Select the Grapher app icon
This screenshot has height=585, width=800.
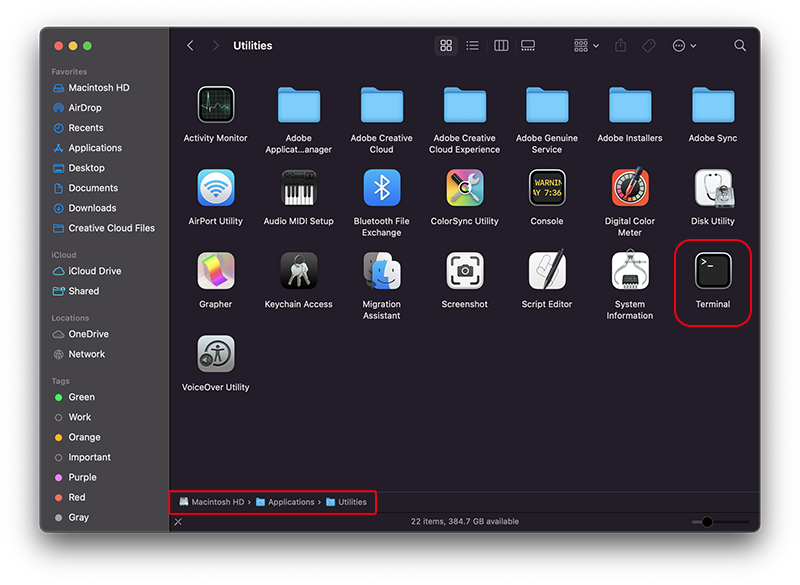coord(216,271)
